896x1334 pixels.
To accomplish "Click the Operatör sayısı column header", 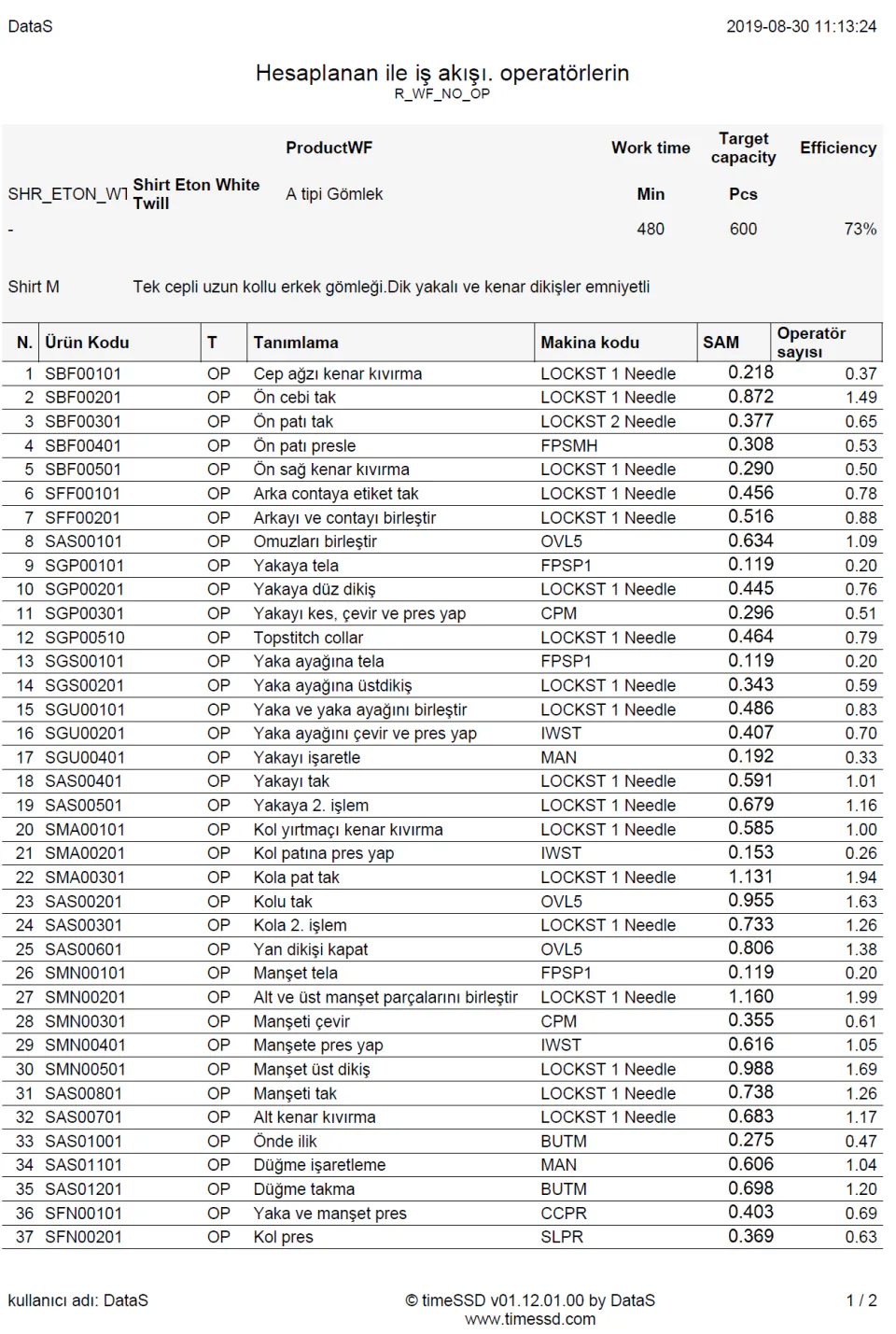I will pos(811,343).
